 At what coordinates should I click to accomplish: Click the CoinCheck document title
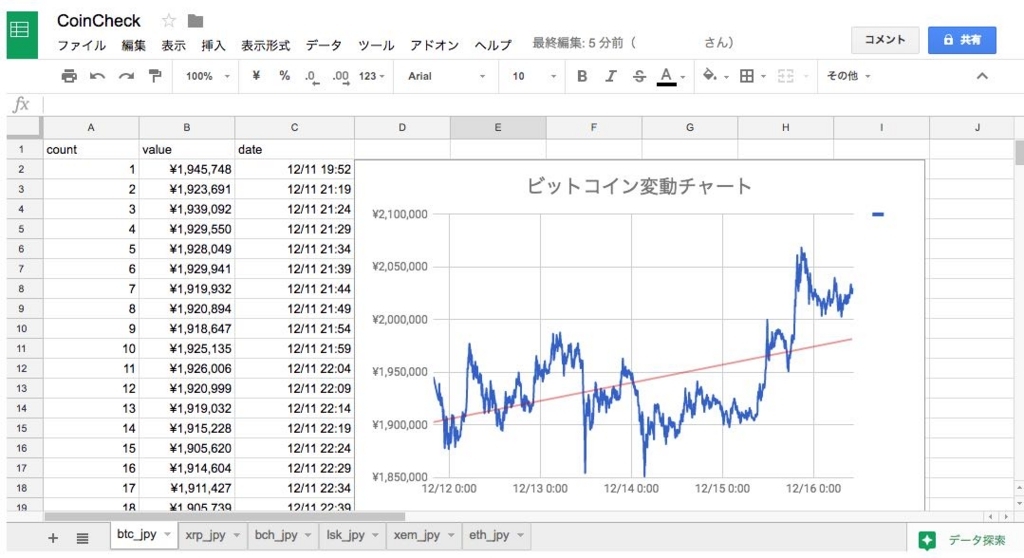[99, 21]
